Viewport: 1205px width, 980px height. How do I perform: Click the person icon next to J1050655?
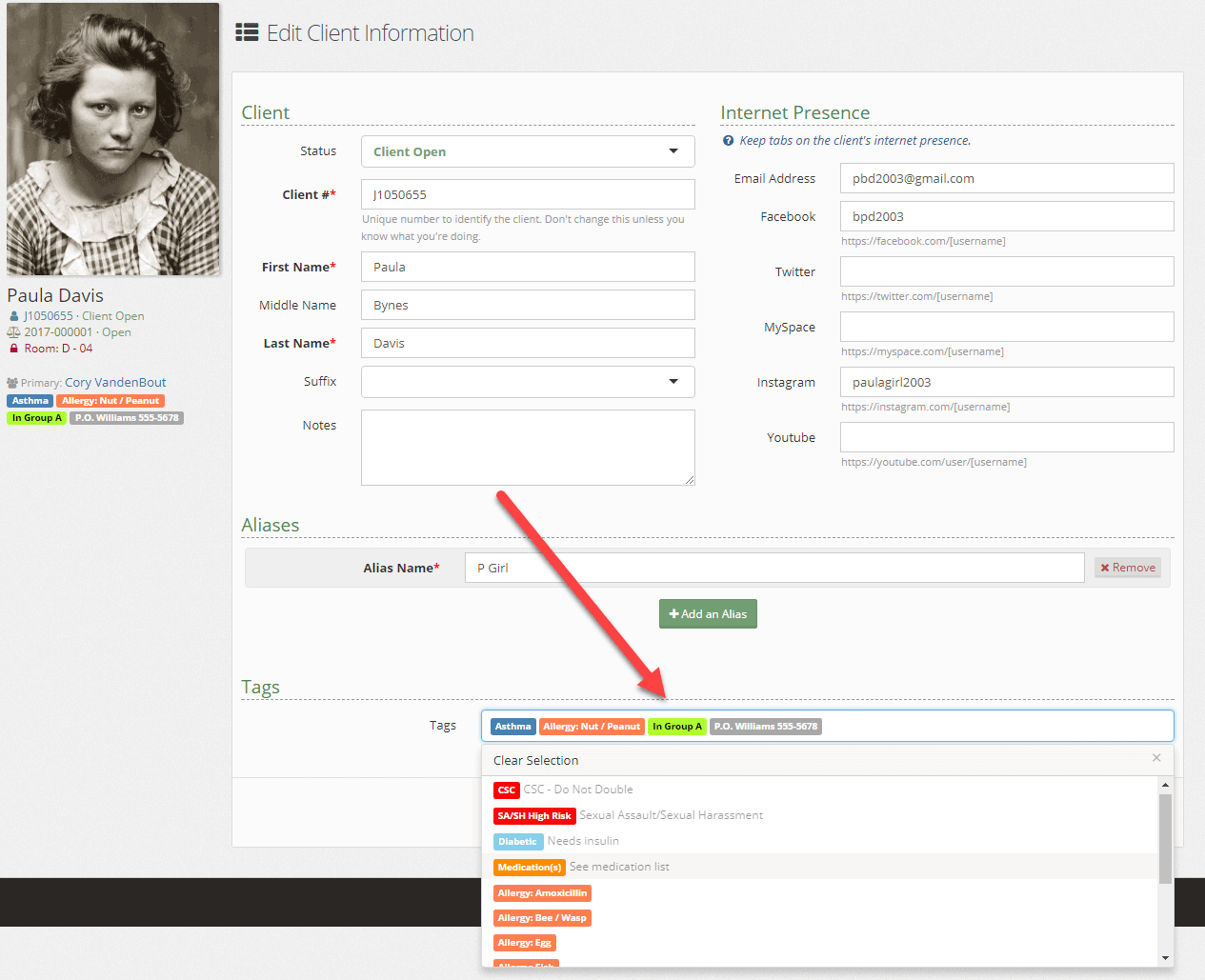(13, 316)
